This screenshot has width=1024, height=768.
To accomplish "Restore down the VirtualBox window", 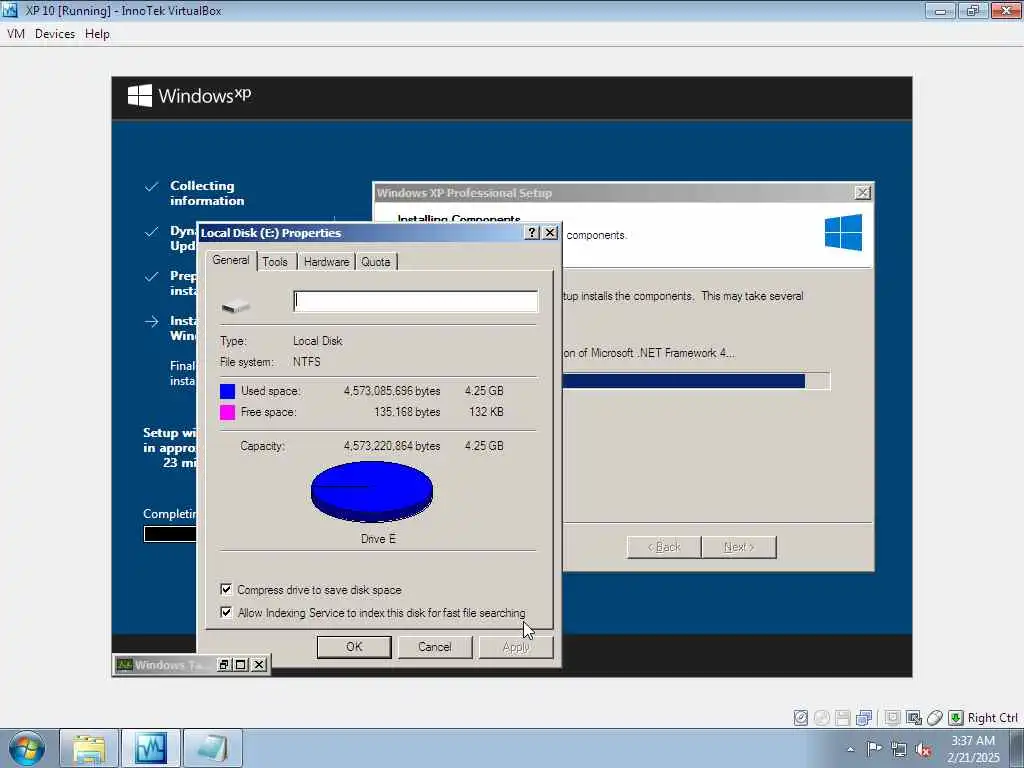I will 972,10.
